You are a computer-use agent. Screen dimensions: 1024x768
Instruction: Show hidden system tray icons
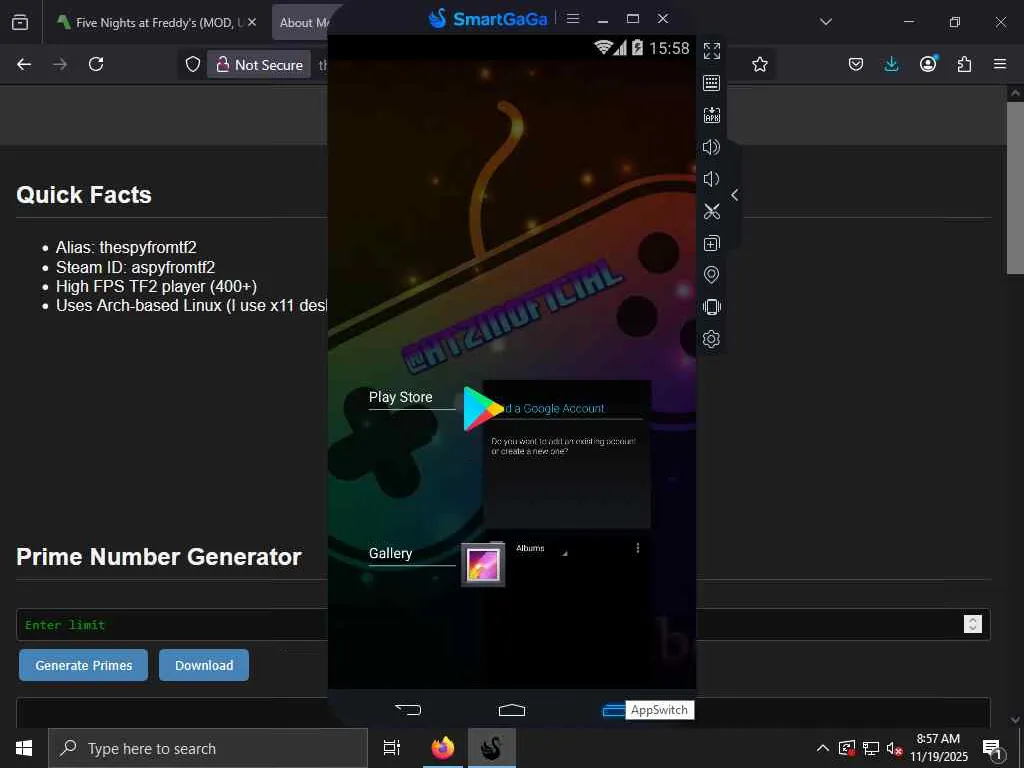pos(823,748)
